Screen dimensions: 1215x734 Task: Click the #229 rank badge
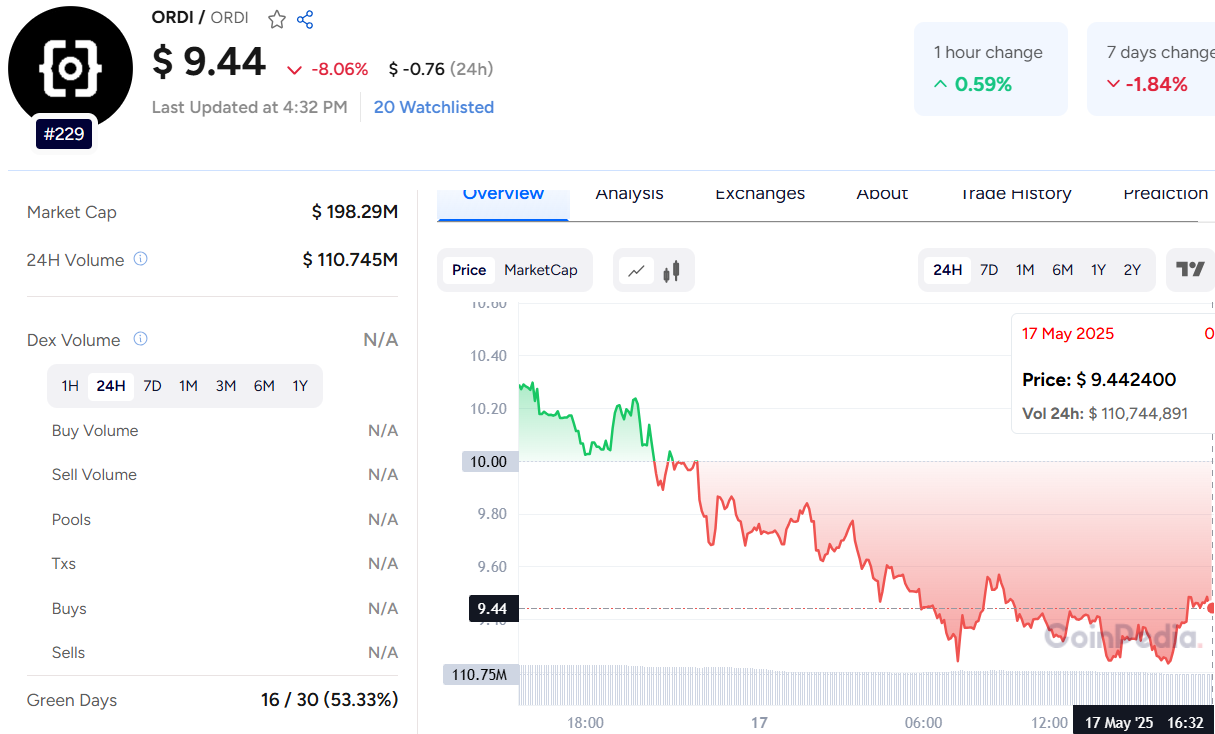pyautogui.click(x=65, y=133)
